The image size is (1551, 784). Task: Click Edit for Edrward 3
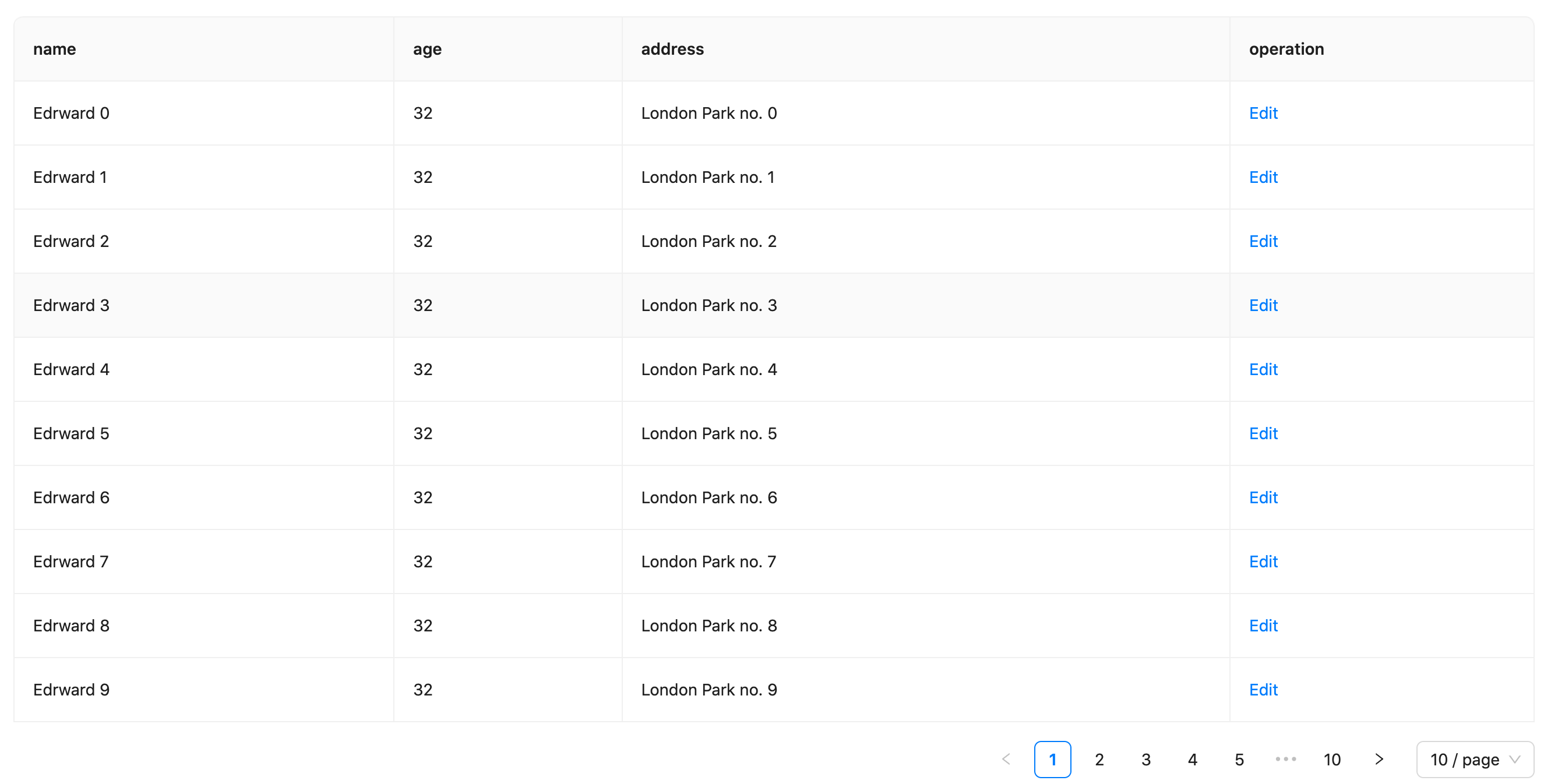[x=1263, y=305]
